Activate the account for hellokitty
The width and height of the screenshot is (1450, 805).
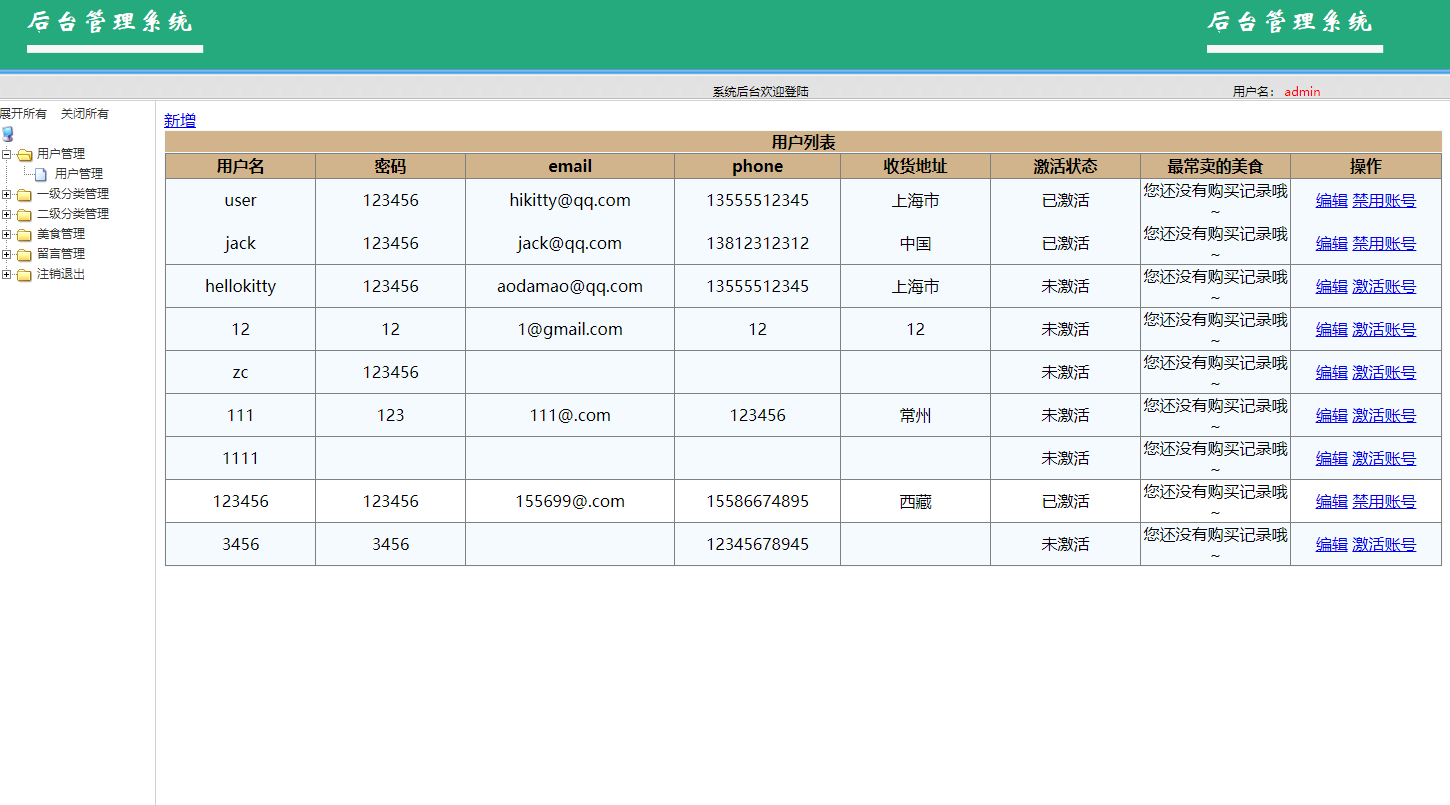coord(1384,286)
